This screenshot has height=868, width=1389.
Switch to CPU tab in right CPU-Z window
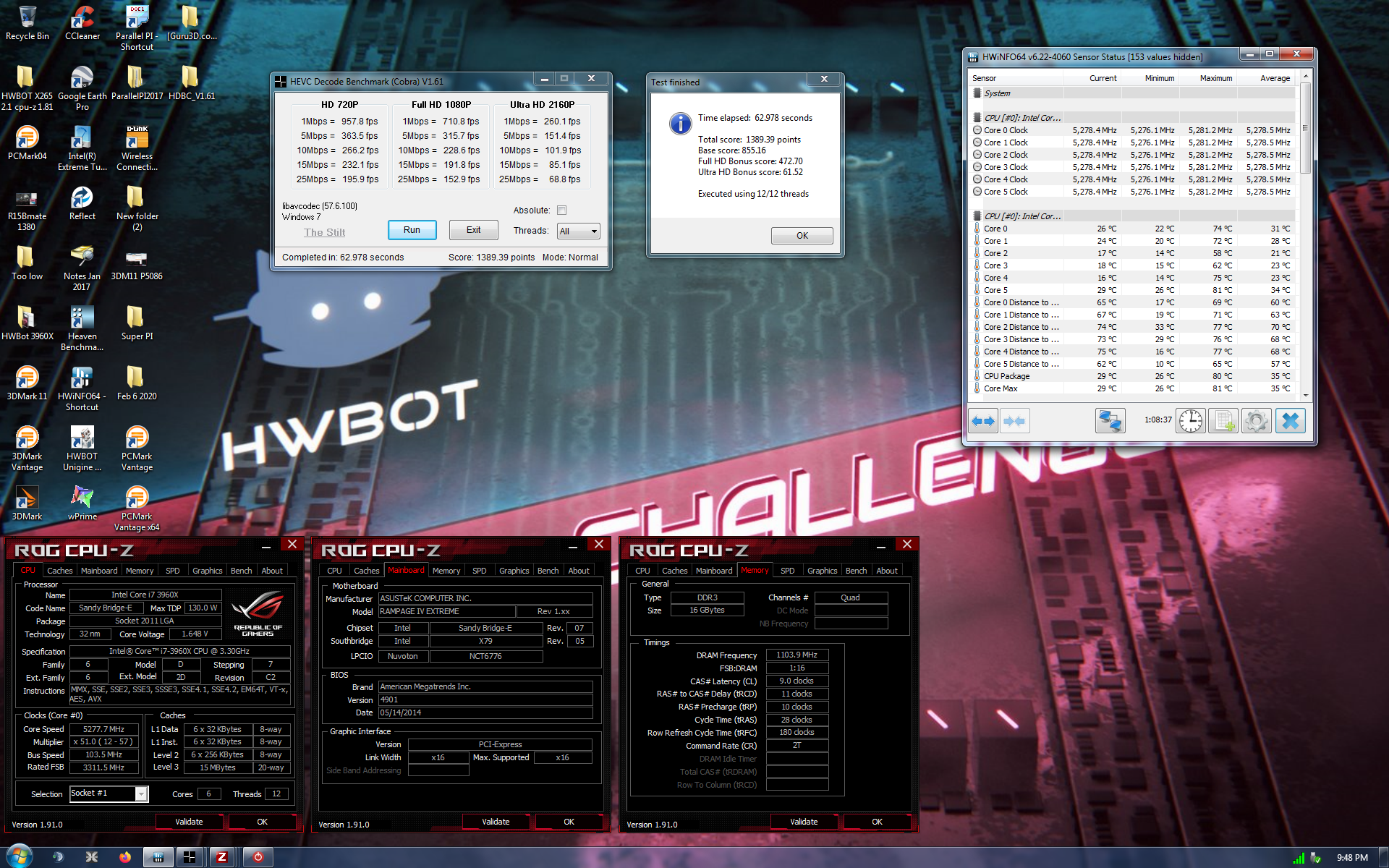coord(642,571)
